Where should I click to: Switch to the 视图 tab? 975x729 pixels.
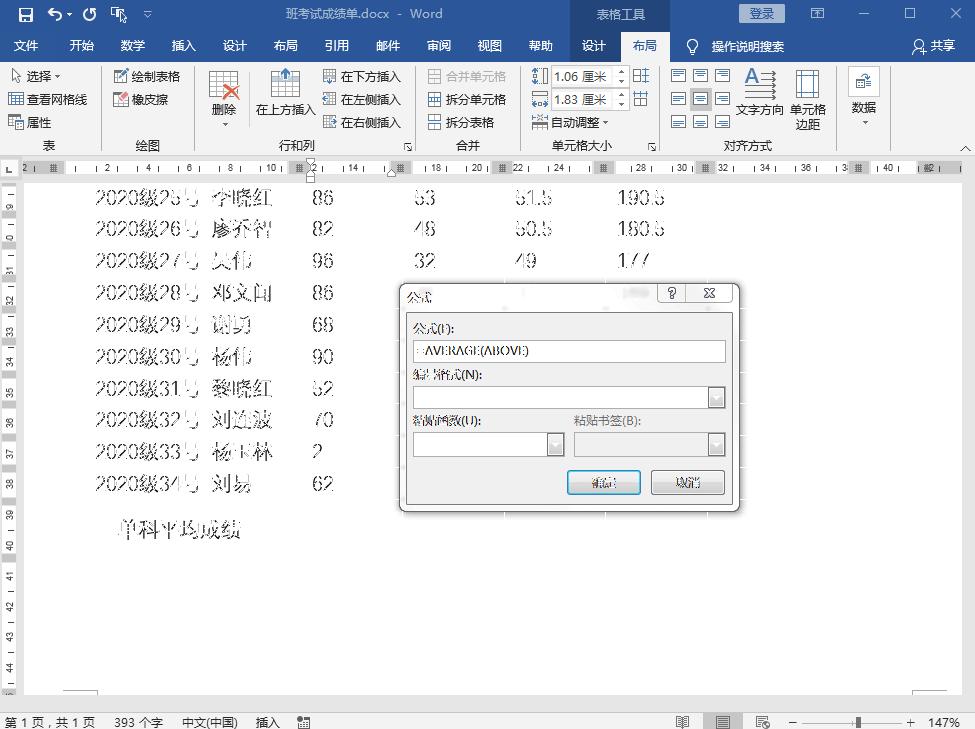(489, 45)
